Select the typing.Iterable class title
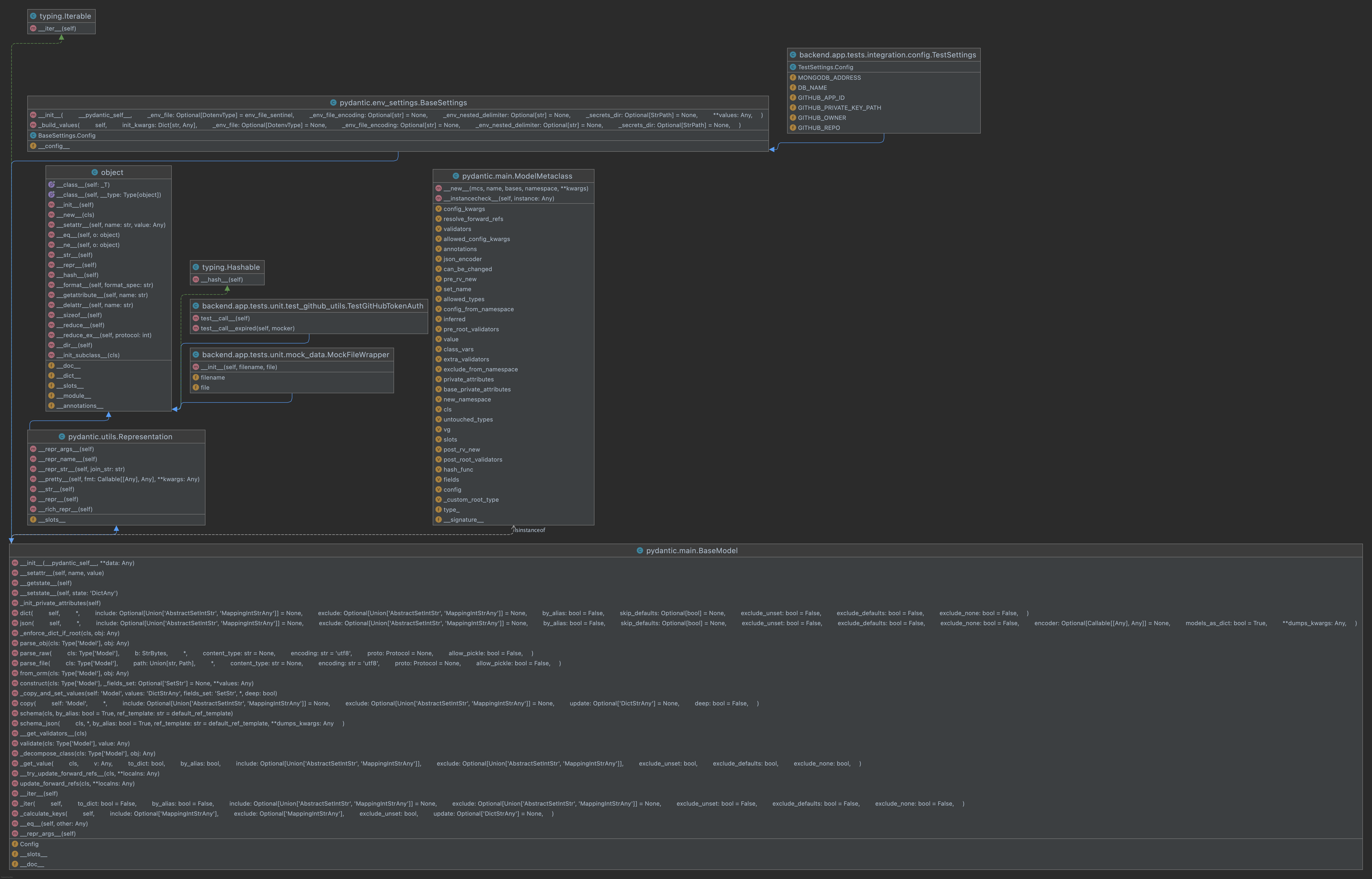Screen dimensions: 1372x879 pos(65,16)
